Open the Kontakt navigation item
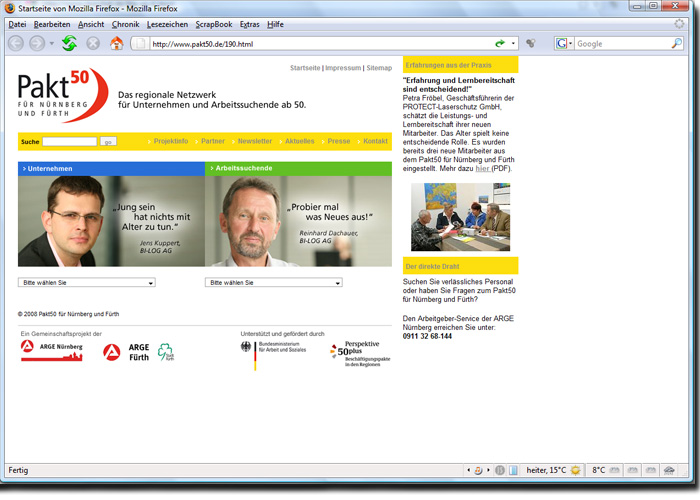 click(375, 141)
